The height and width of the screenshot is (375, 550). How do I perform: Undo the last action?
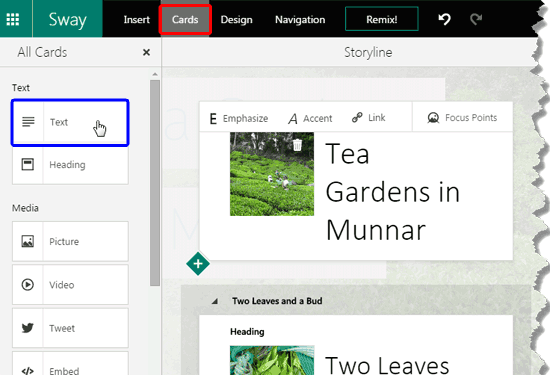[x=444, y=19]
